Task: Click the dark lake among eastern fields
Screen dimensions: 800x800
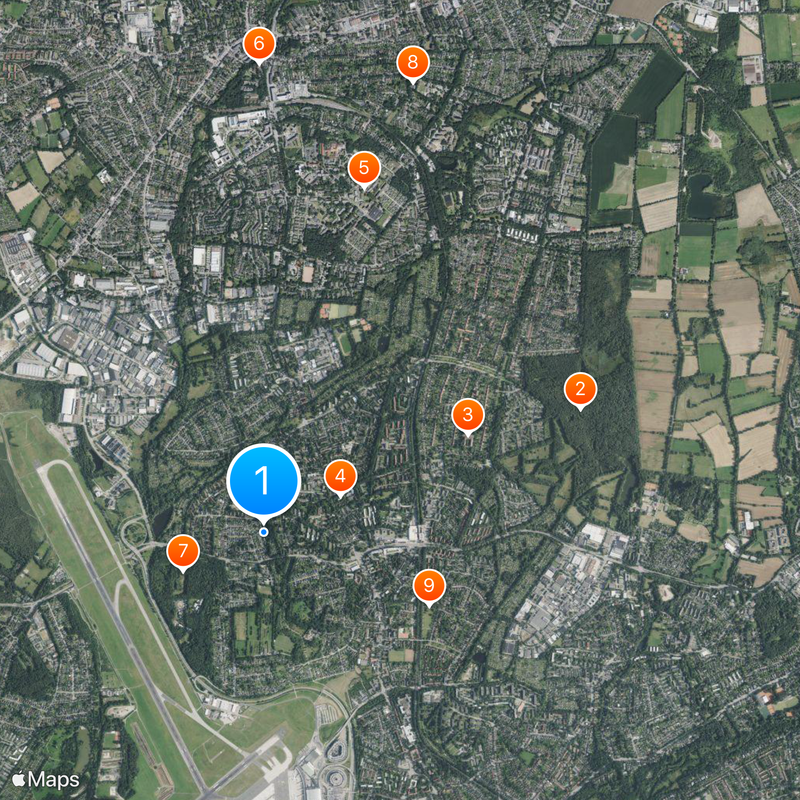Action: point(702,196)
